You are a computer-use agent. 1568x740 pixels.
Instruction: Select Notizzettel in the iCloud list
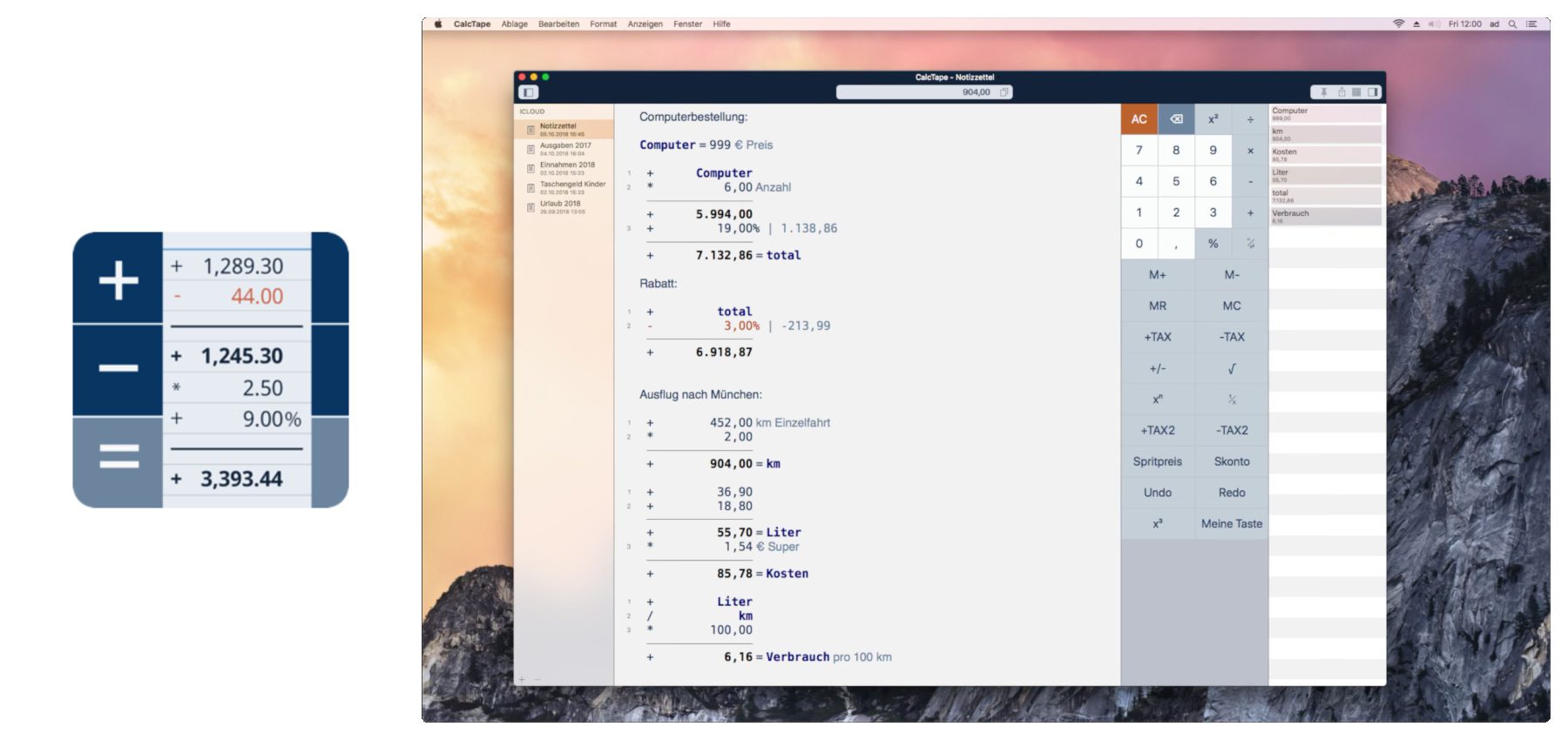[564, 130]
